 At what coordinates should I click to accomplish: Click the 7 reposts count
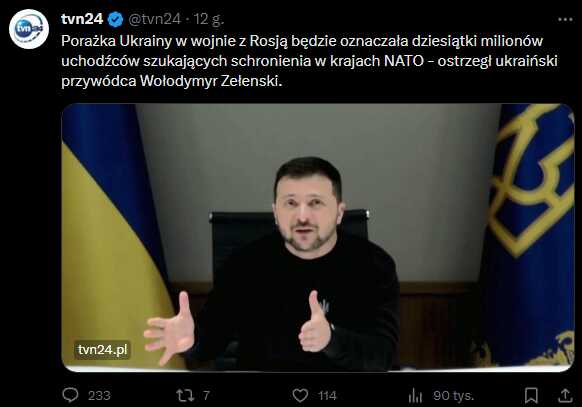206,395
